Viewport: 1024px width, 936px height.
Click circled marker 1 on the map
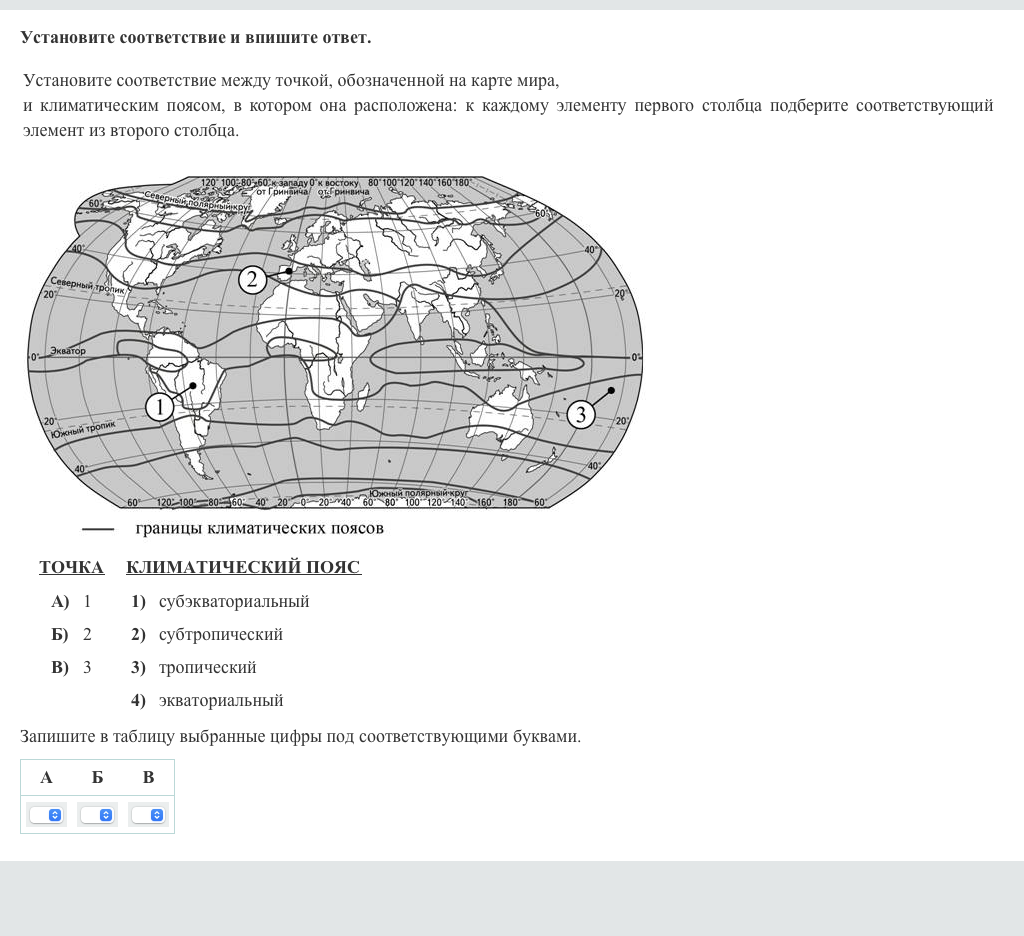[x=160, y=406]
